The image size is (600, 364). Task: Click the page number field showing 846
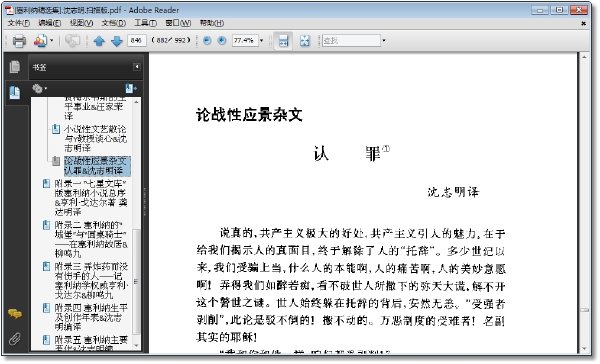137,40
